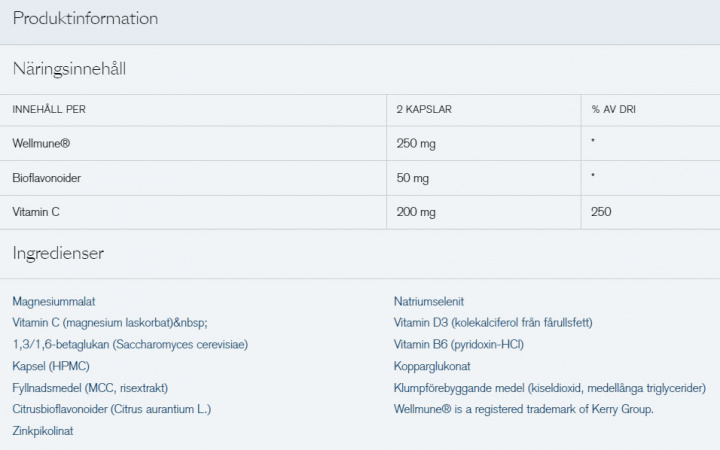The image size is (720, 450).
Task: Click the Vitamin C row label
Action: pyautogui.click(x=36, y=212)
